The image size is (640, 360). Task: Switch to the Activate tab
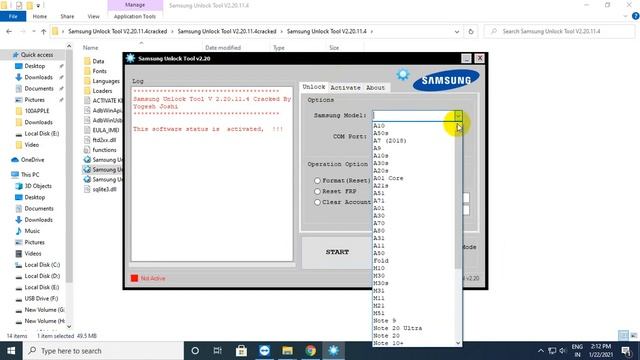pos(345,87)
